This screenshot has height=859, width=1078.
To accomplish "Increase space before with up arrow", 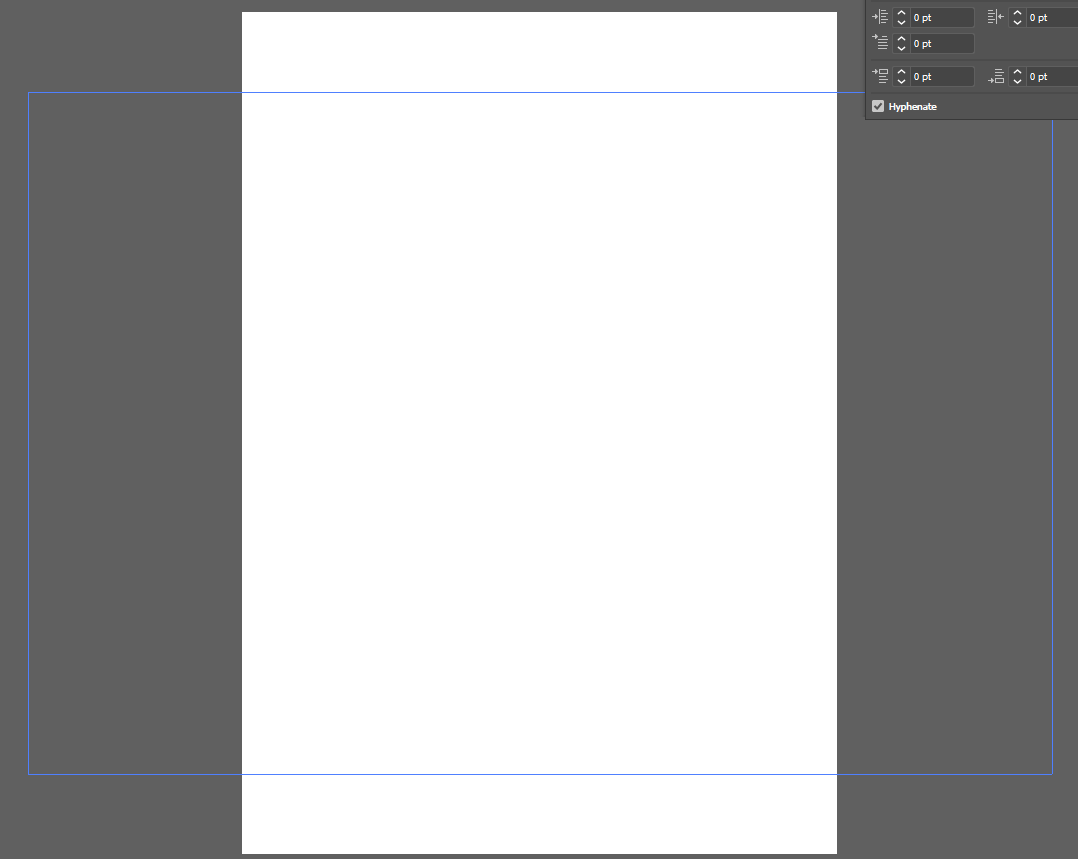I will tap(901, 72).
